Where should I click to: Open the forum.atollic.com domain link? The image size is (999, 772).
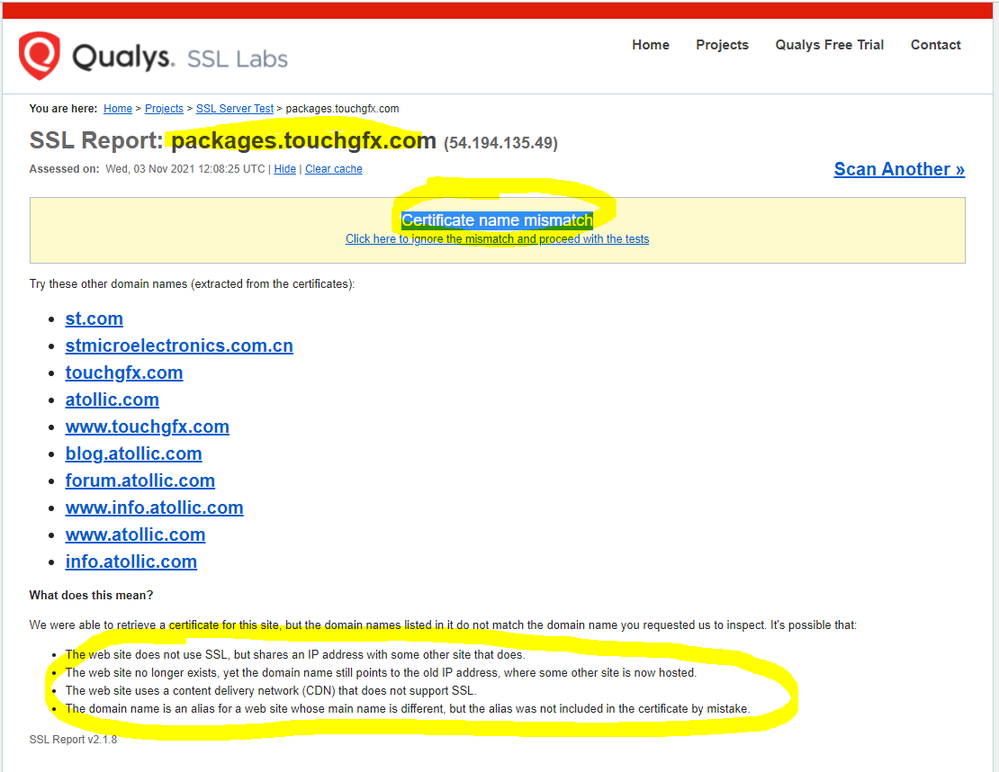[x=140, y=480]
